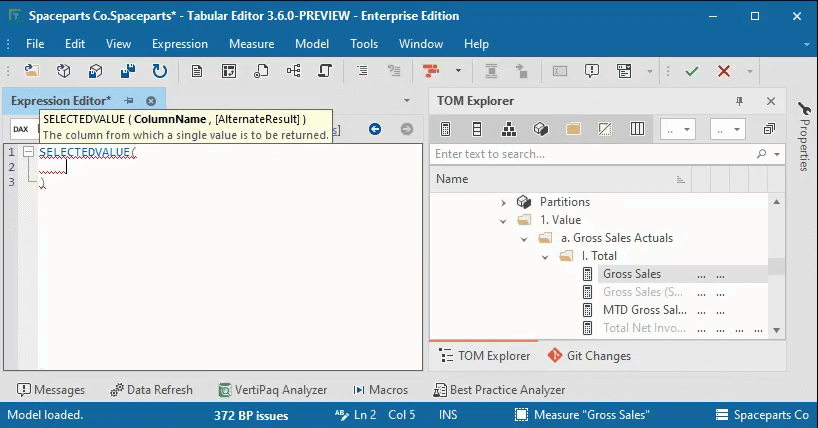Open the second TOM Explorer dropdown

point(728,129)
